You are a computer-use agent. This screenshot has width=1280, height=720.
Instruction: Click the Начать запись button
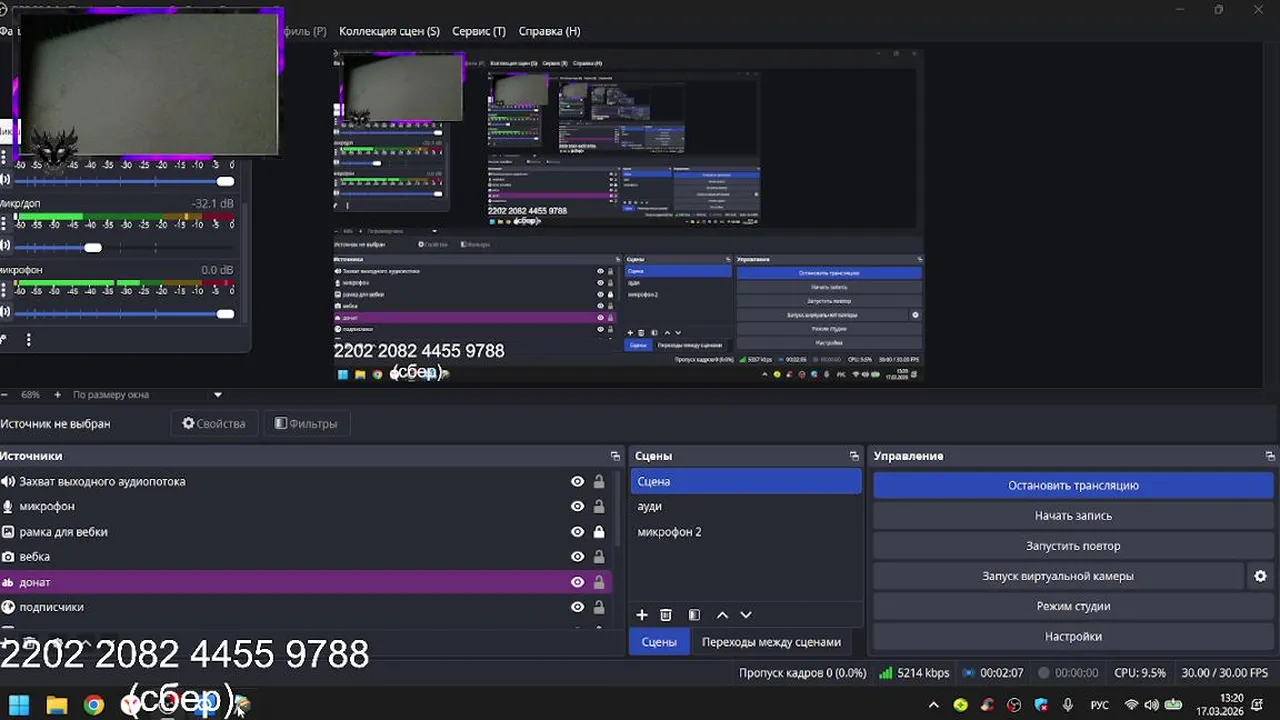(1073, 516)
